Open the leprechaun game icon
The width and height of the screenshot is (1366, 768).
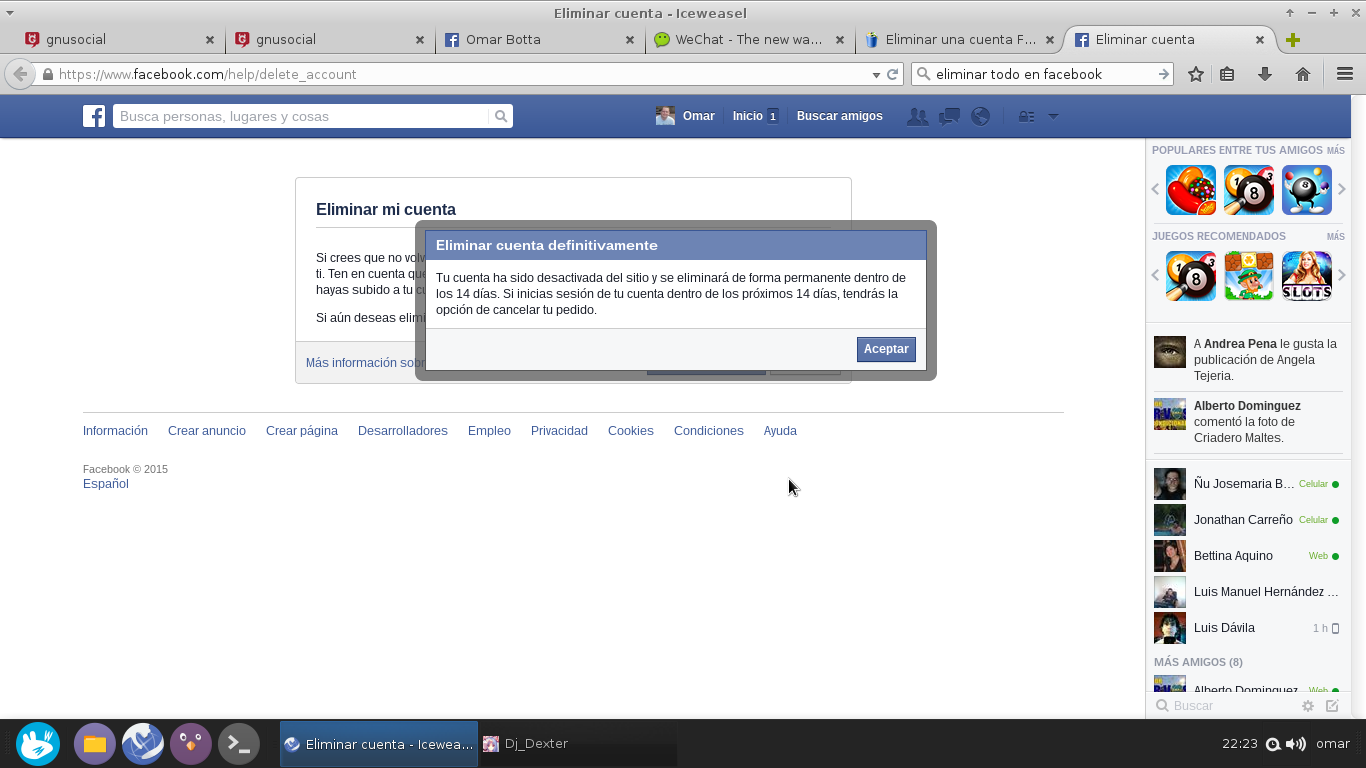pyautogui.click(x=1249, y=276)
